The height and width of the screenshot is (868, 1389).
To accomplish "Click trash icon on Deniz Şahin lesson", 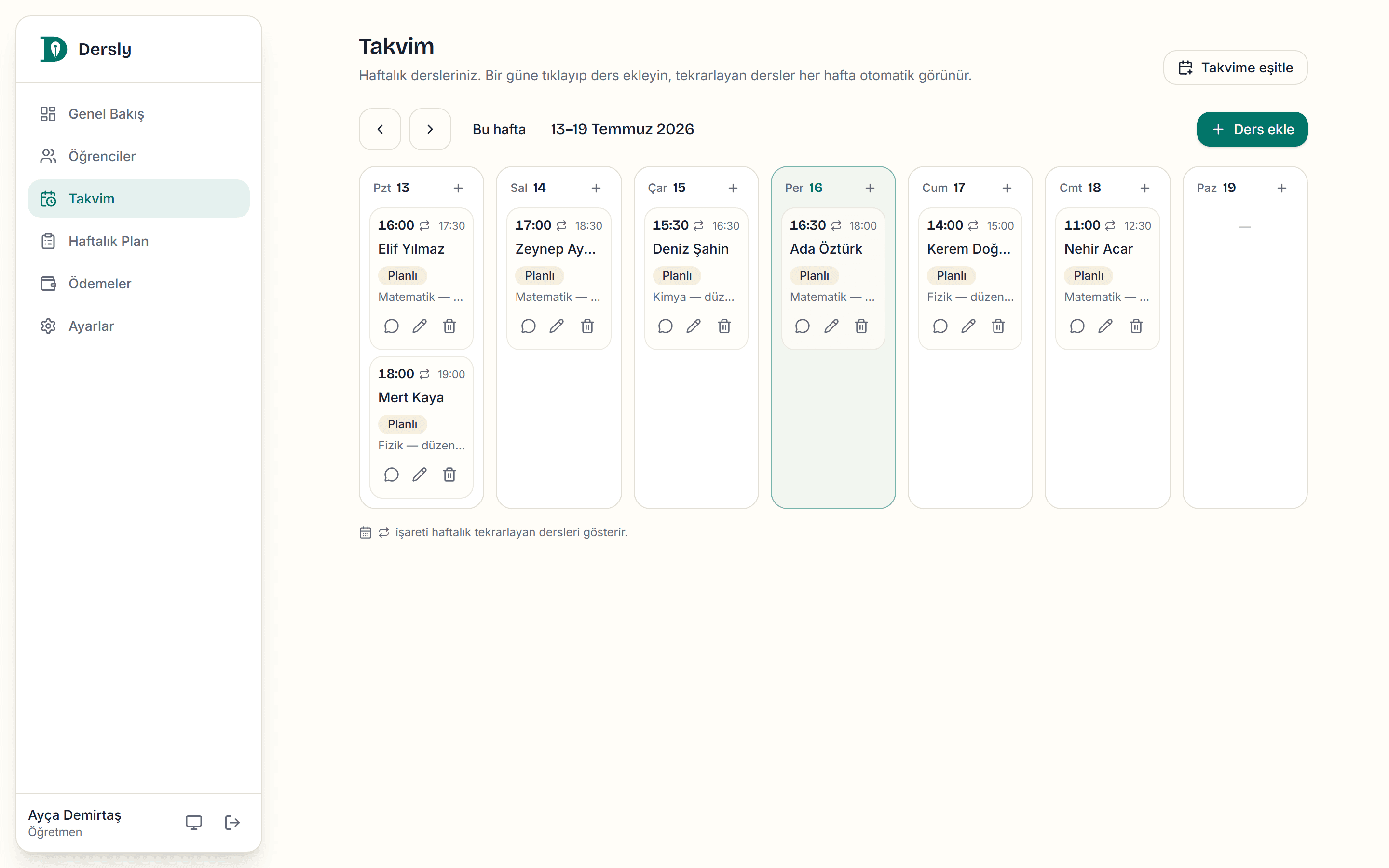I will [x=724, y=326].
